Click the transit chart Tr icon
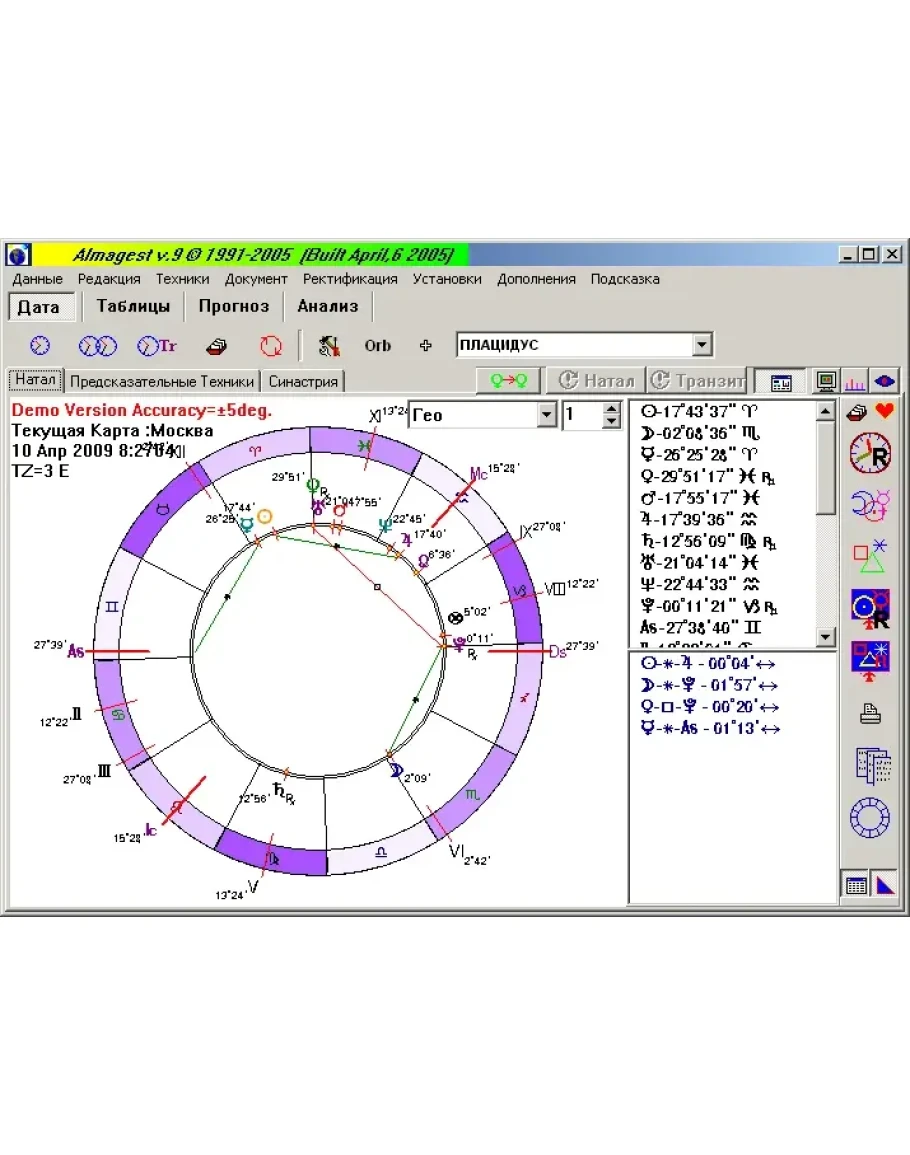This screenshot has height=1155, width=910. tap(157, 346)
